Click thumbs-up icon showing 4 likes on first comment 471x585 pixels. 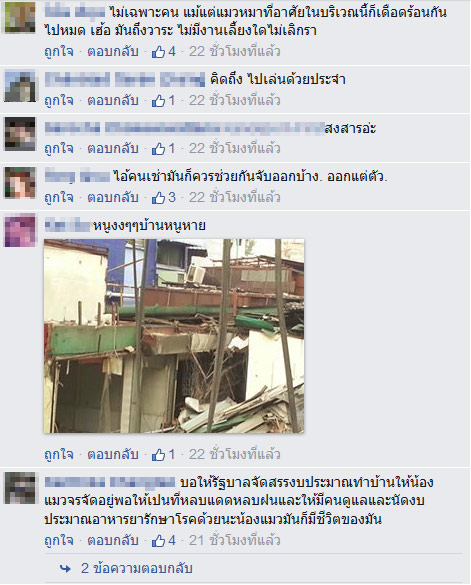click(158, 51)
